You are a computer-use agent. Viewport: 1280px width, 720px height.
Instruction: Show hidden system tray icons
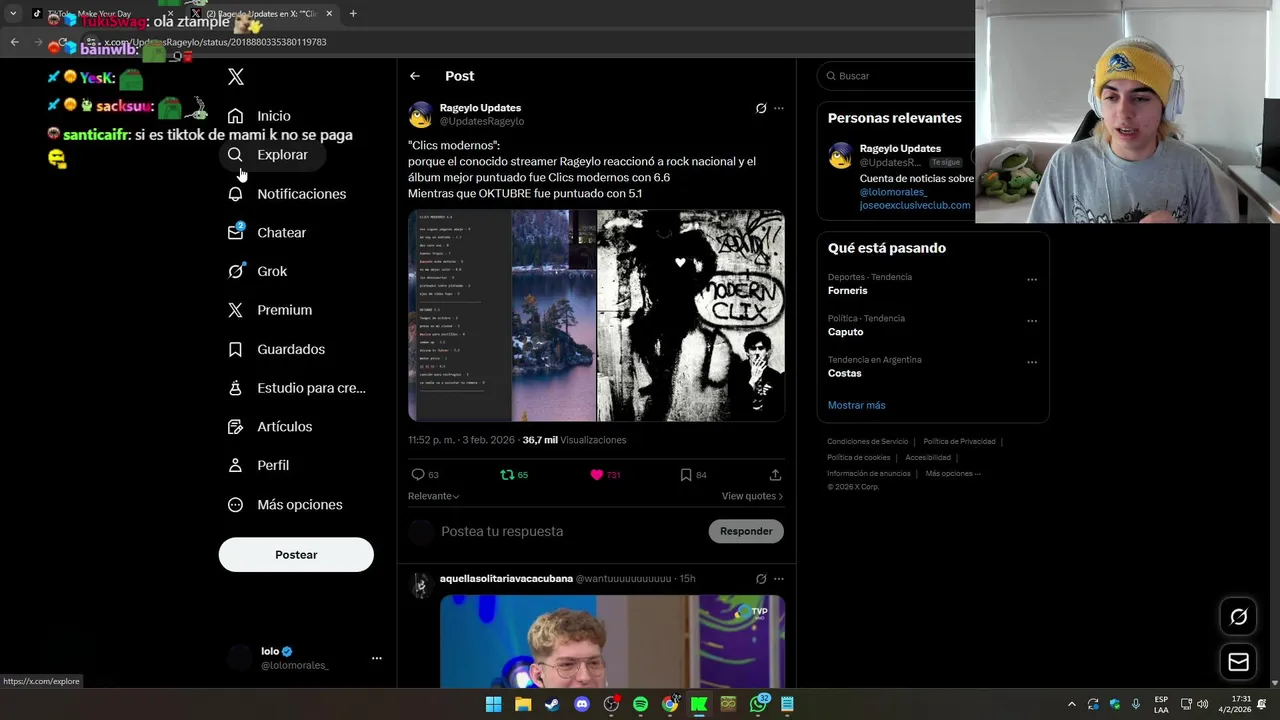[1071, 704]
